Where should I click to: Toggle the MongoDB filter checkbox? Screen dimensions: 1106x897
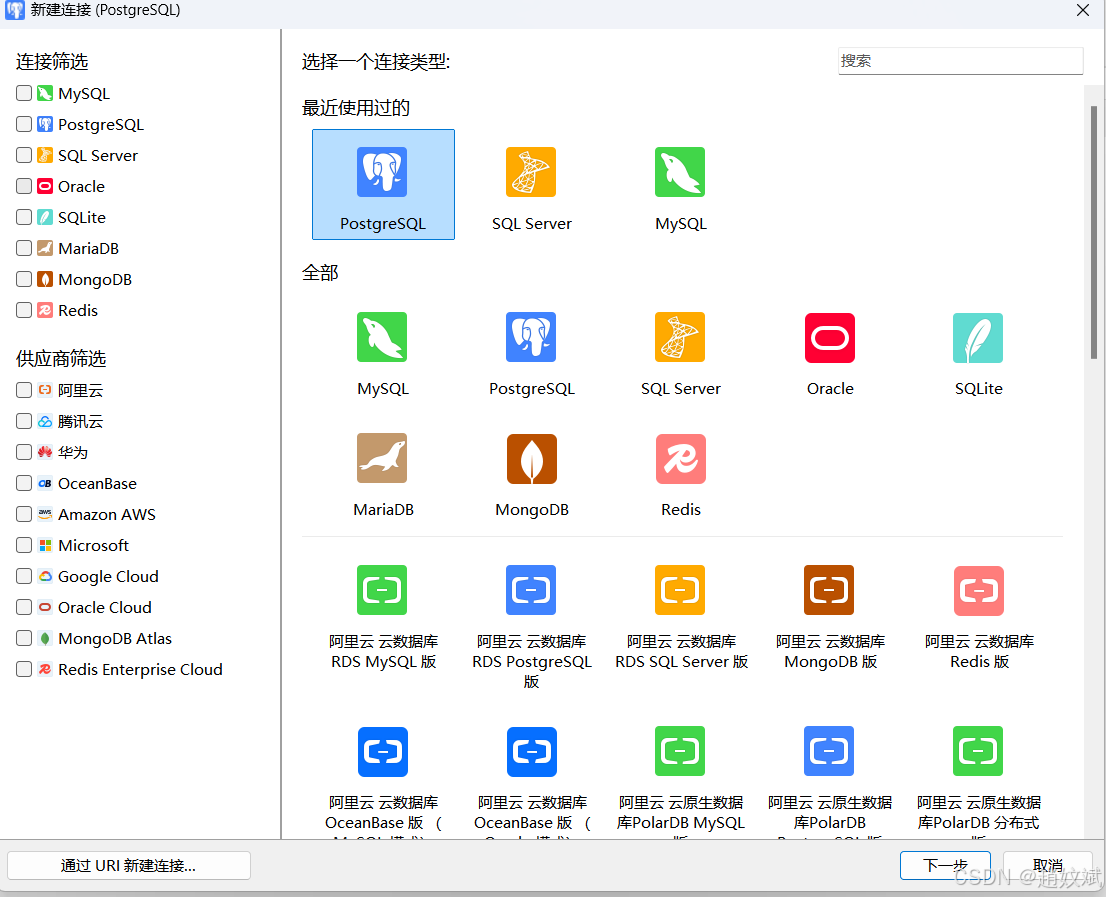tap(24, 279)
